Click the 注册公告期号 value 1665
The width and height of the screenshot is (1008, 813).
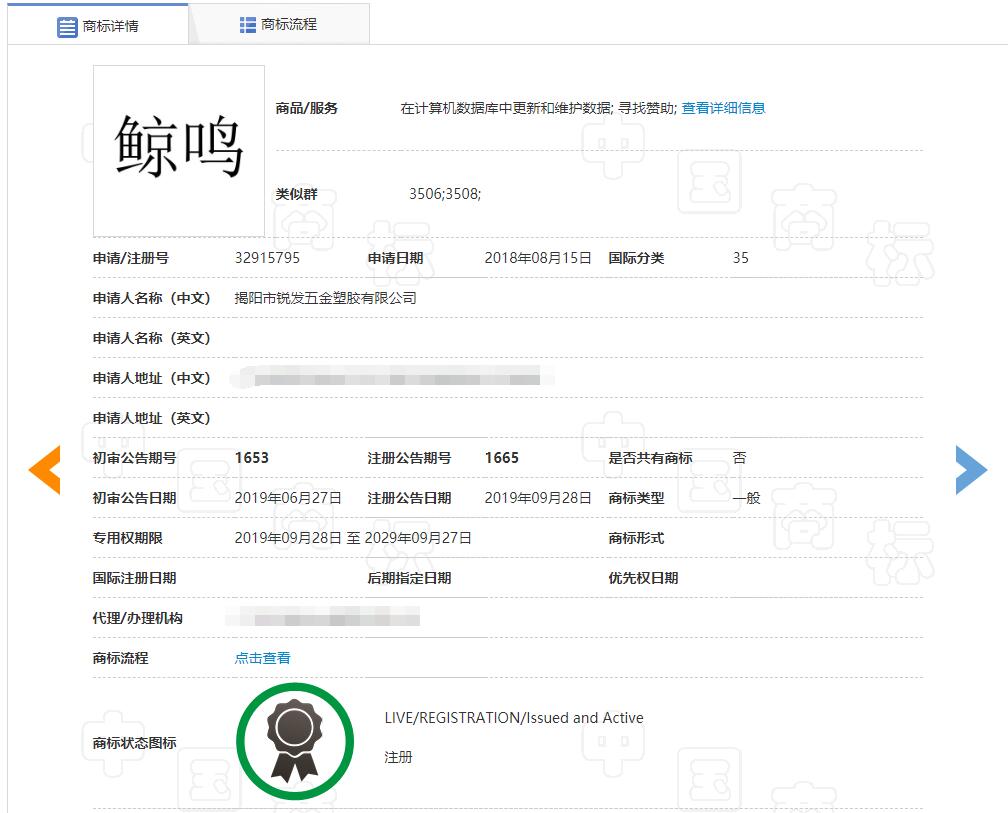pos(502,458)
